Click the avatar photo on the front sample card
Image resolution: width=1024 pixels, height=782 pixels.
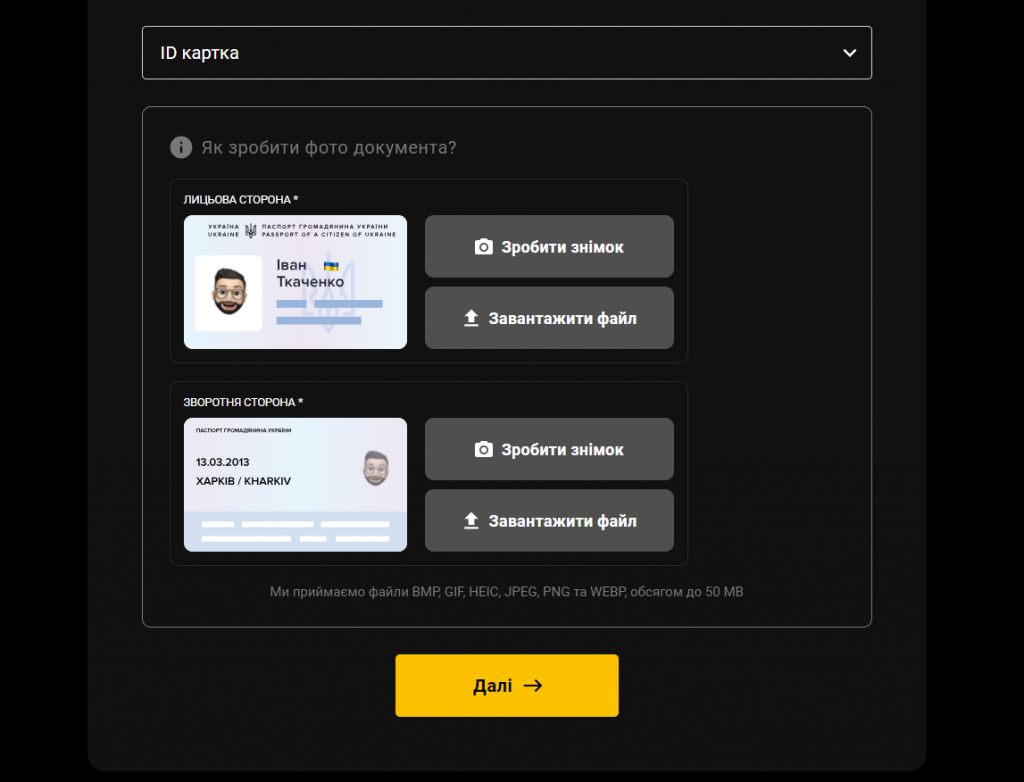point(229,292)
